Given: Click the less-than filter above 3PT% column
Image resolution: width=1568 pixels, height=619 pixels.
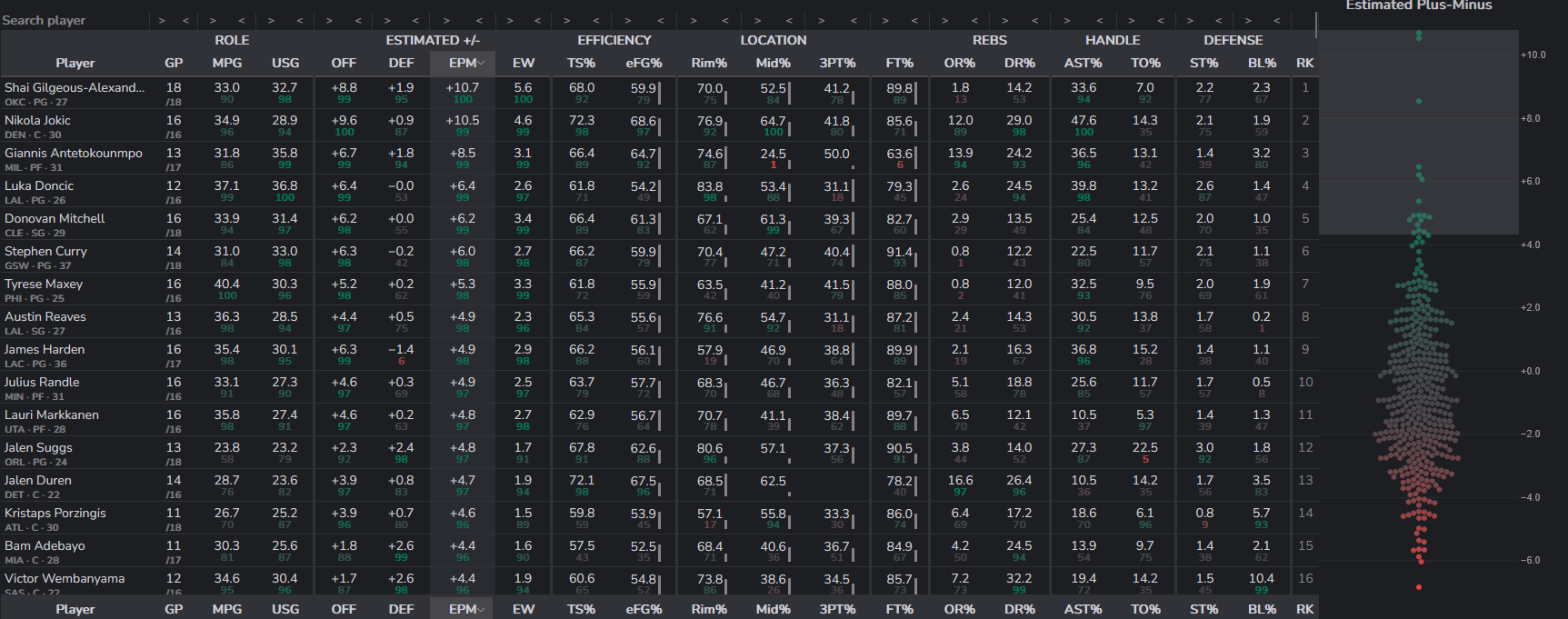Looking at the screenshot, I should pos(852,20).
